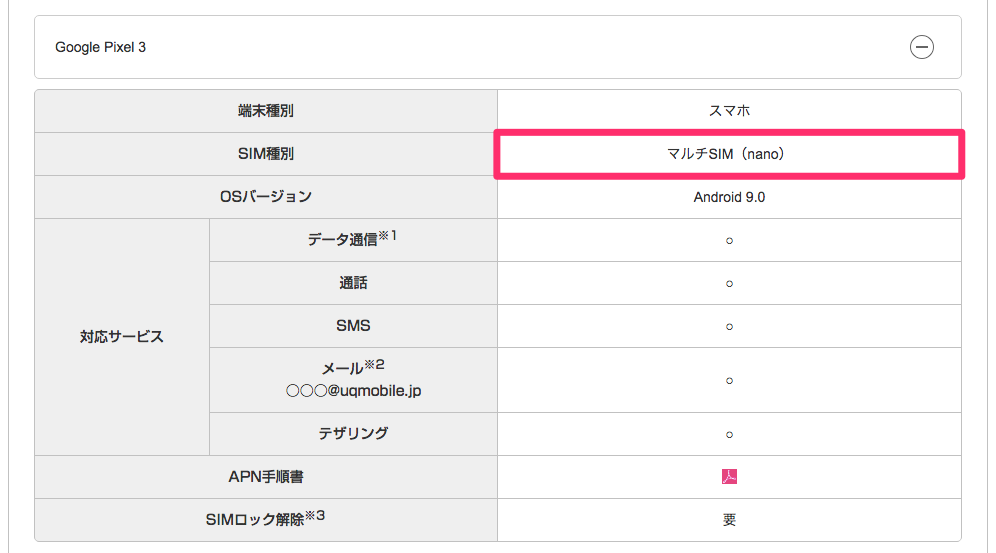The height and width of the screenshot is (553, 996).
Task: Open the APN手順書 PDF document
Action: [729, 476]
